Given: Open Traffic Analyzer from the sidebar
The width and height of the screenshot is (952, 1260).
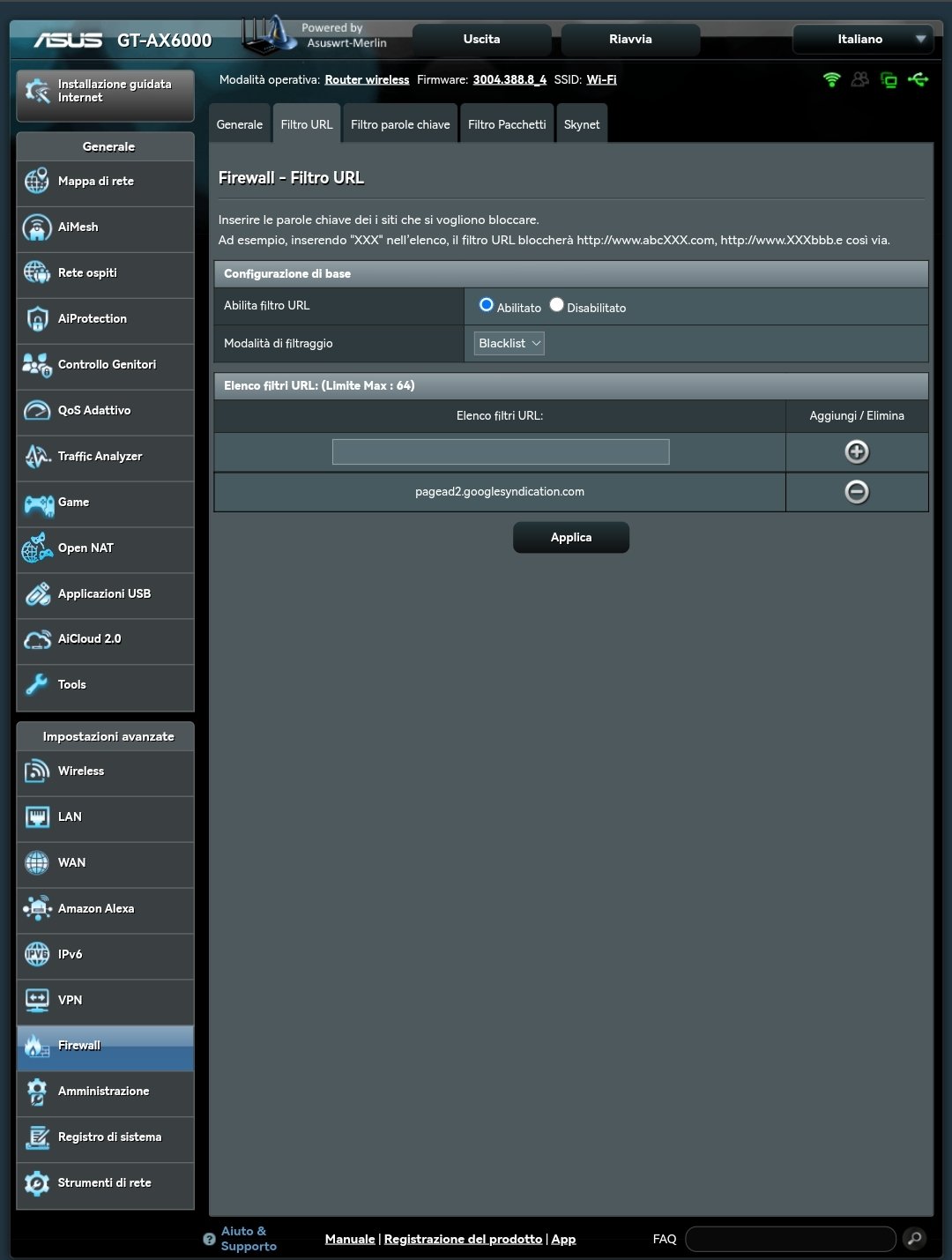Looking at the screenshot, I should pos(100,457).
